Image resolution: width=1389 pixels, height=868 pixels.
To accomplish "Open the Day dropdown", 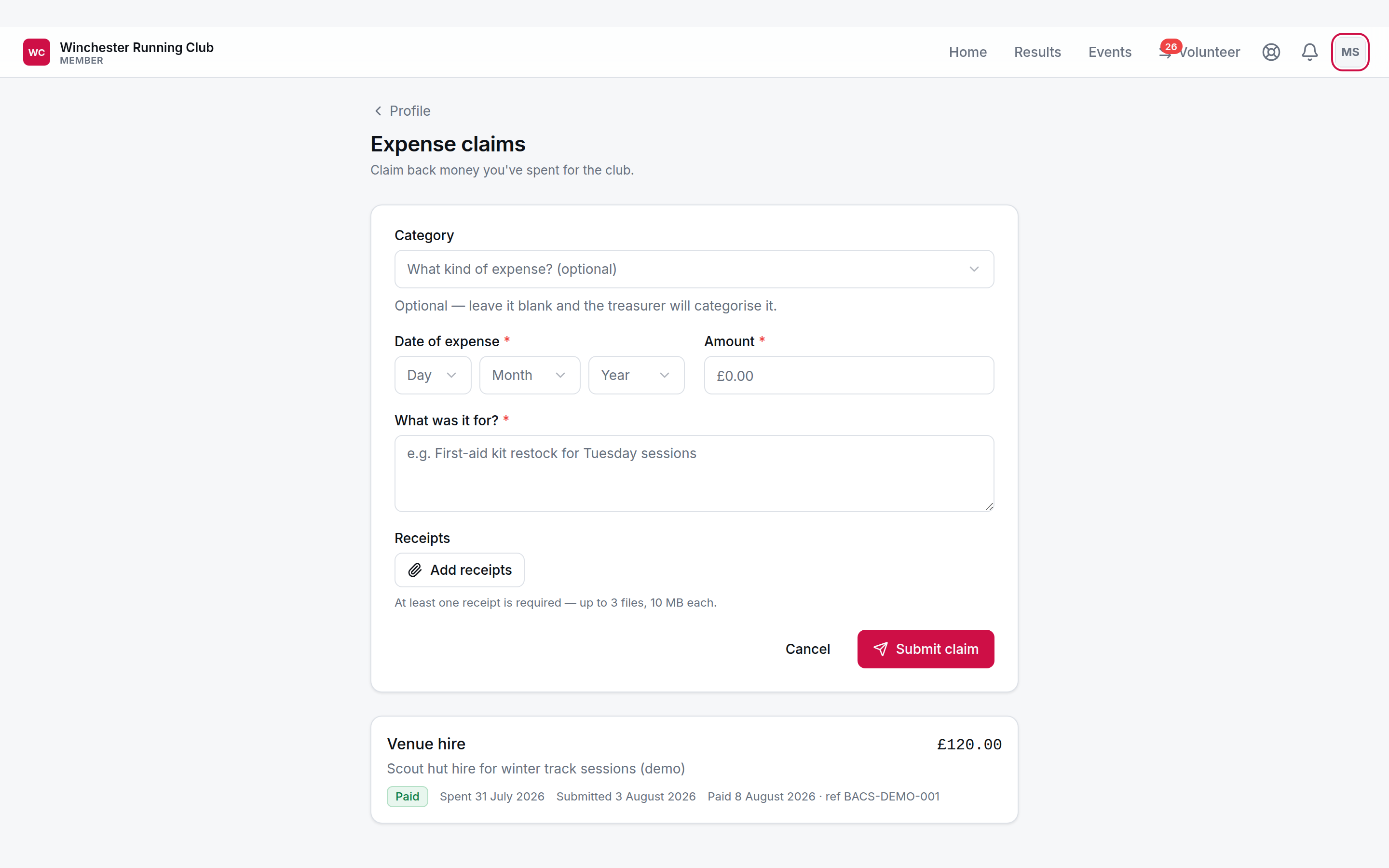I will coord(433,376).
